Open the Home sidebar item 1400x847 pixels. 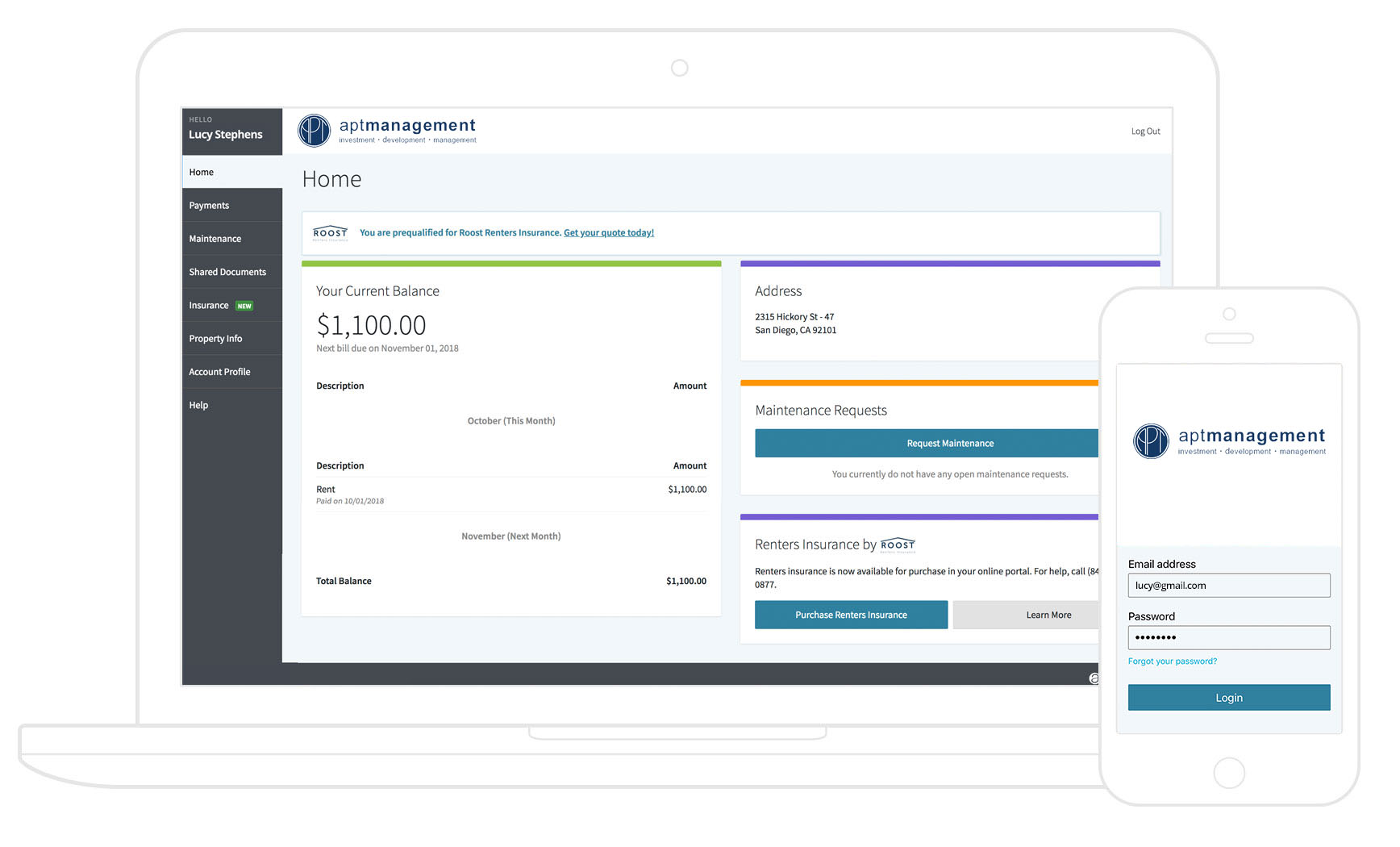pos(202,173)
